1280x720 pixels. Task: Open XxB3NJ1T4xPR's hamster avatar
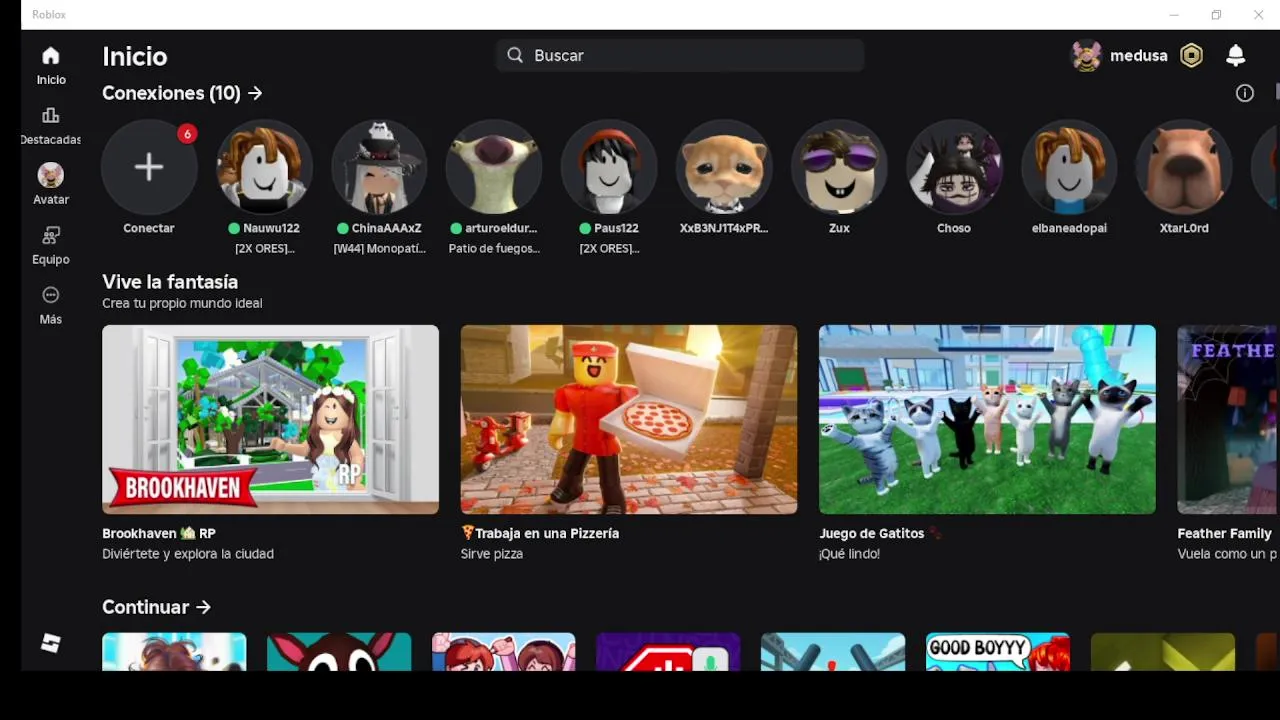[x=724, y=167]
